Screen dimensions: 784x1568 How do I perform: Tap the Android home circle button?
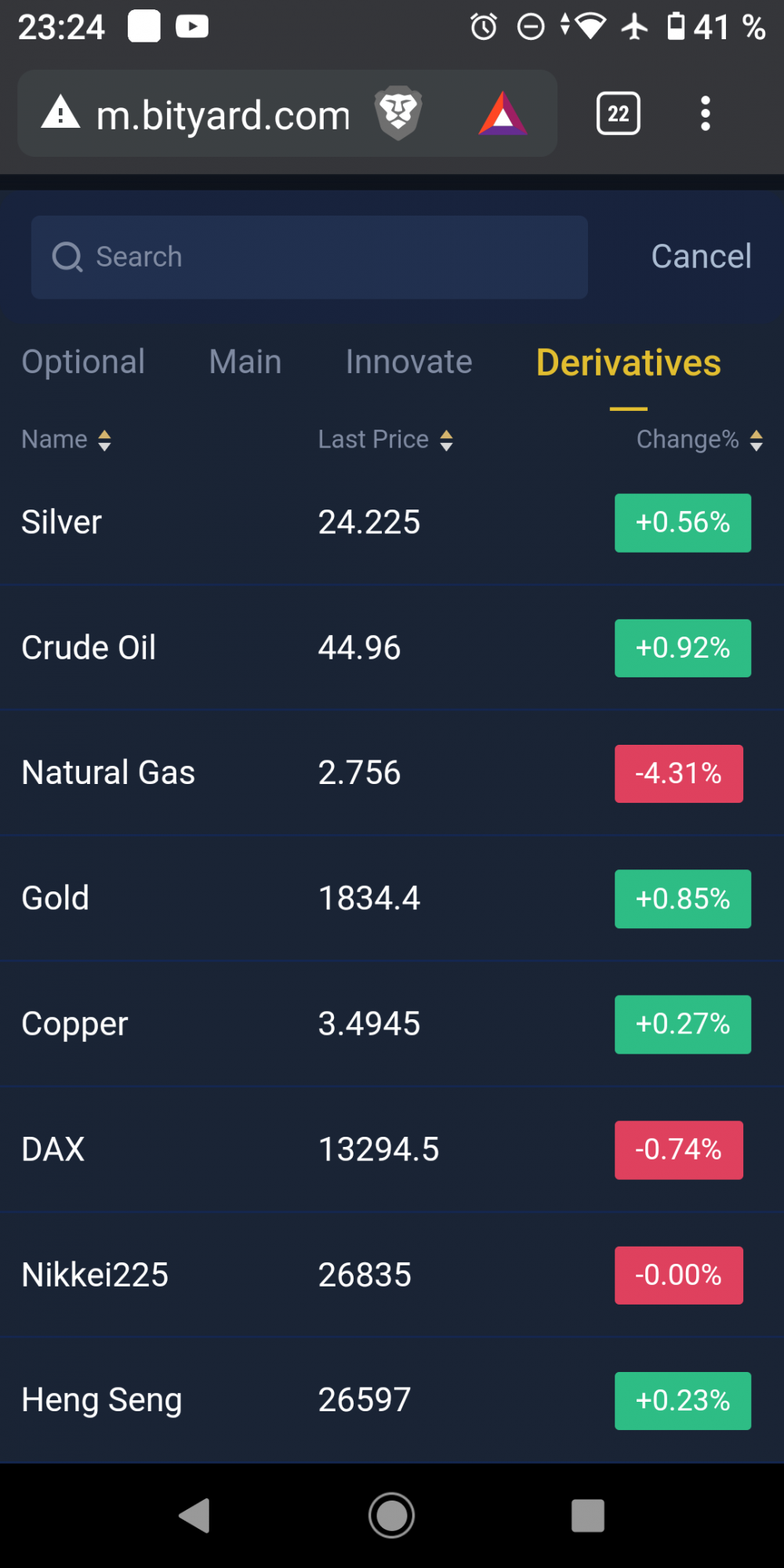coord(392,1515)
